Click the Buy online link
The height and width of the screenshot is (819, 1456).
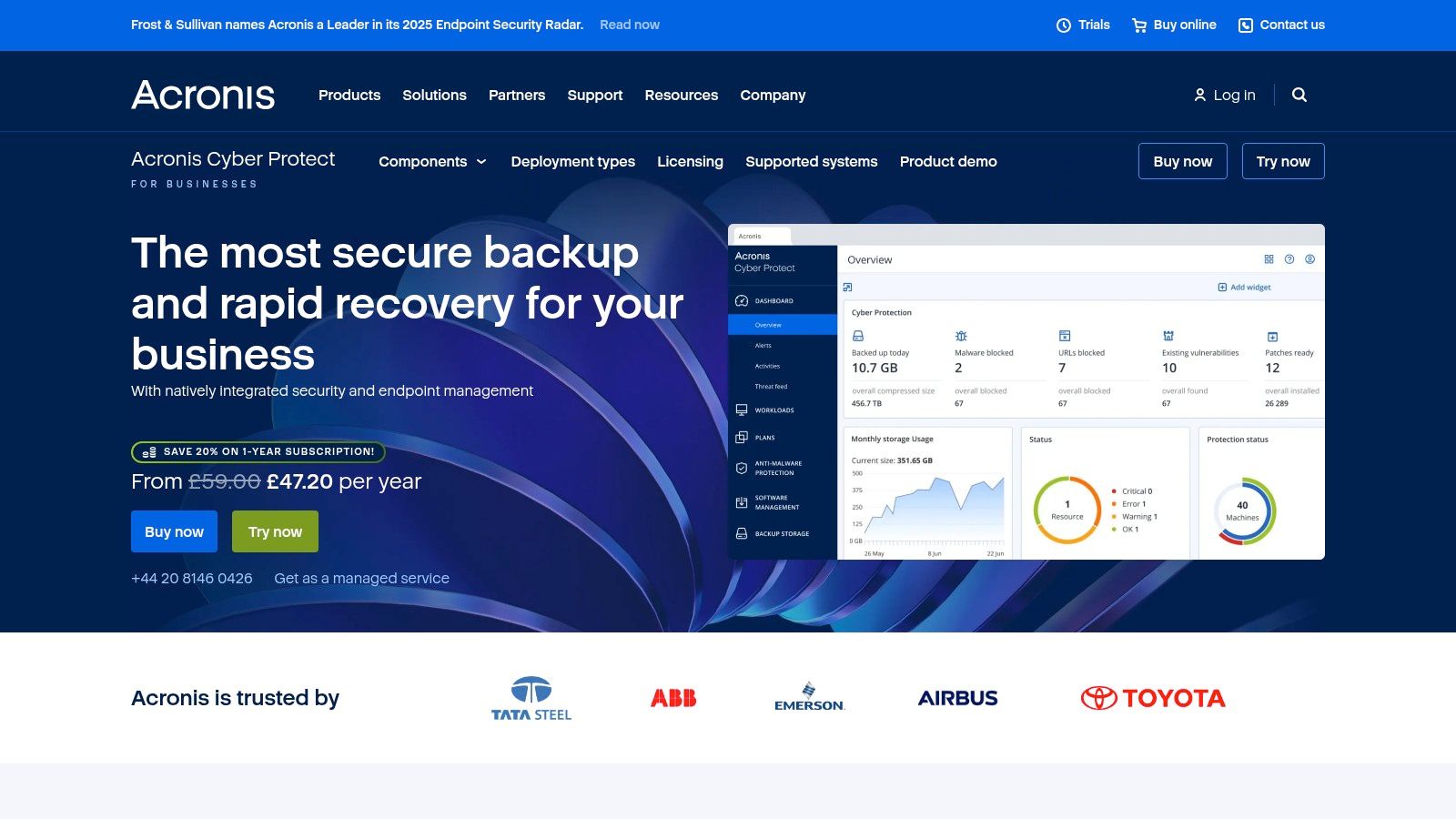click(x=1174, y=25)
